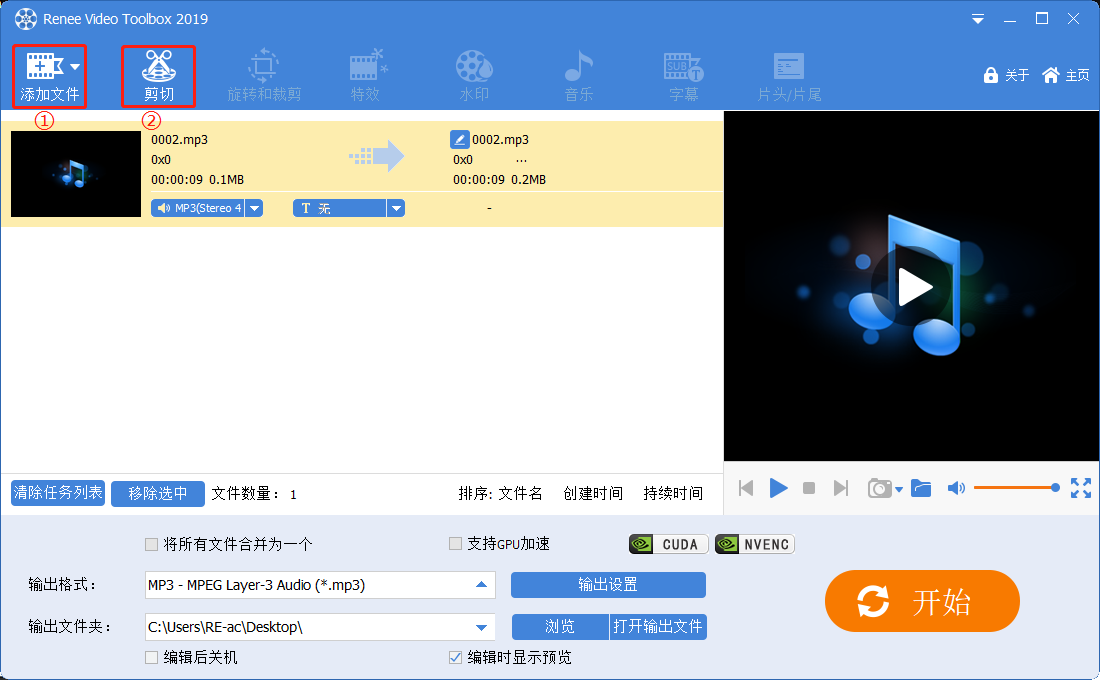This screenshot has width=1100, height=680.
Task: Click the source 0002.mp3 file name
Action: pyautogui.click(x=180, y=140)
